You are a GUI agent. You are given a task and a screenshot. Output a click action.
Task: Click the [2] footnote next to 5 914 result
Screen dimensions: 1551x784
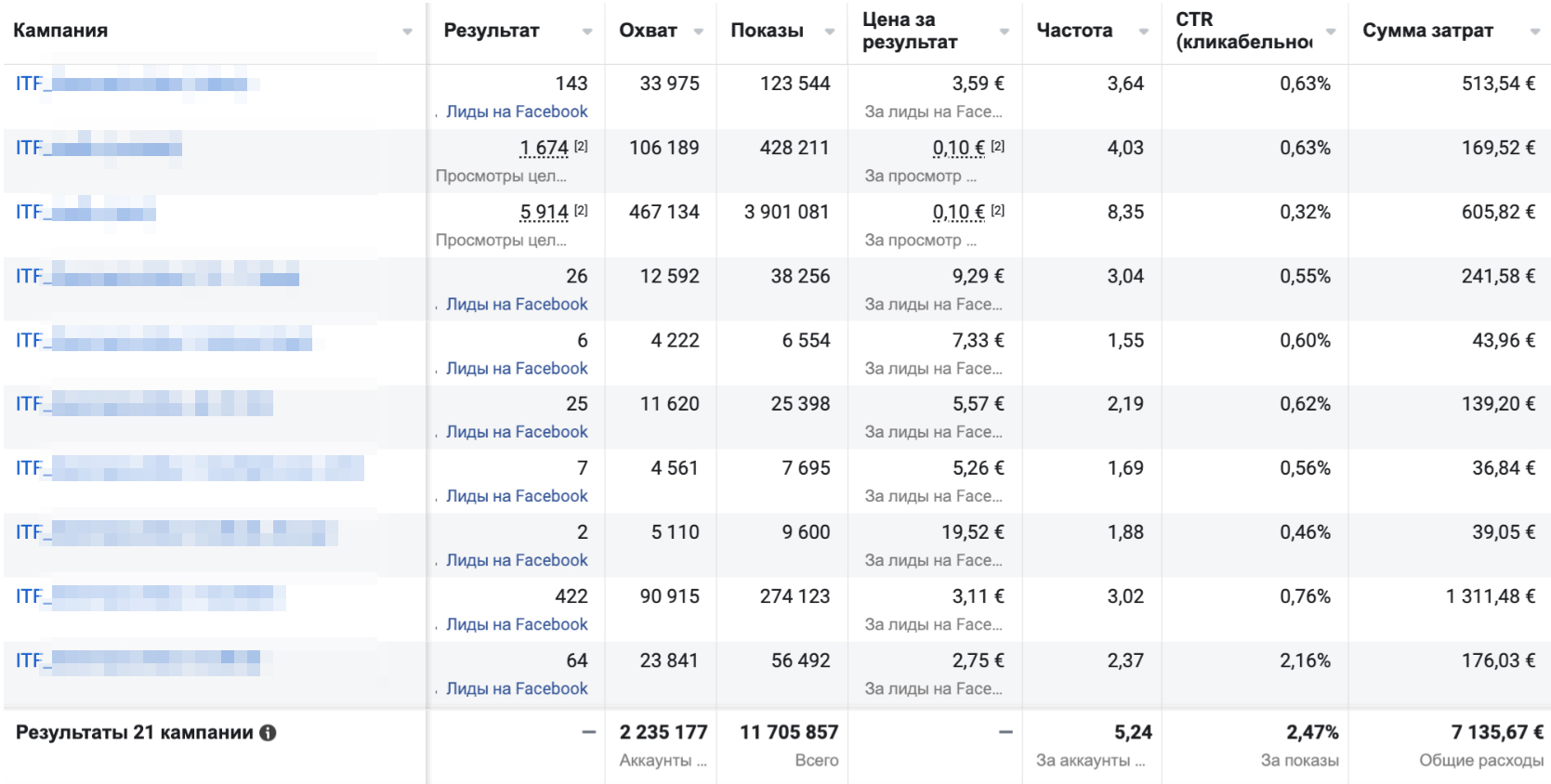pyautogui.click(x=581, y=211)
